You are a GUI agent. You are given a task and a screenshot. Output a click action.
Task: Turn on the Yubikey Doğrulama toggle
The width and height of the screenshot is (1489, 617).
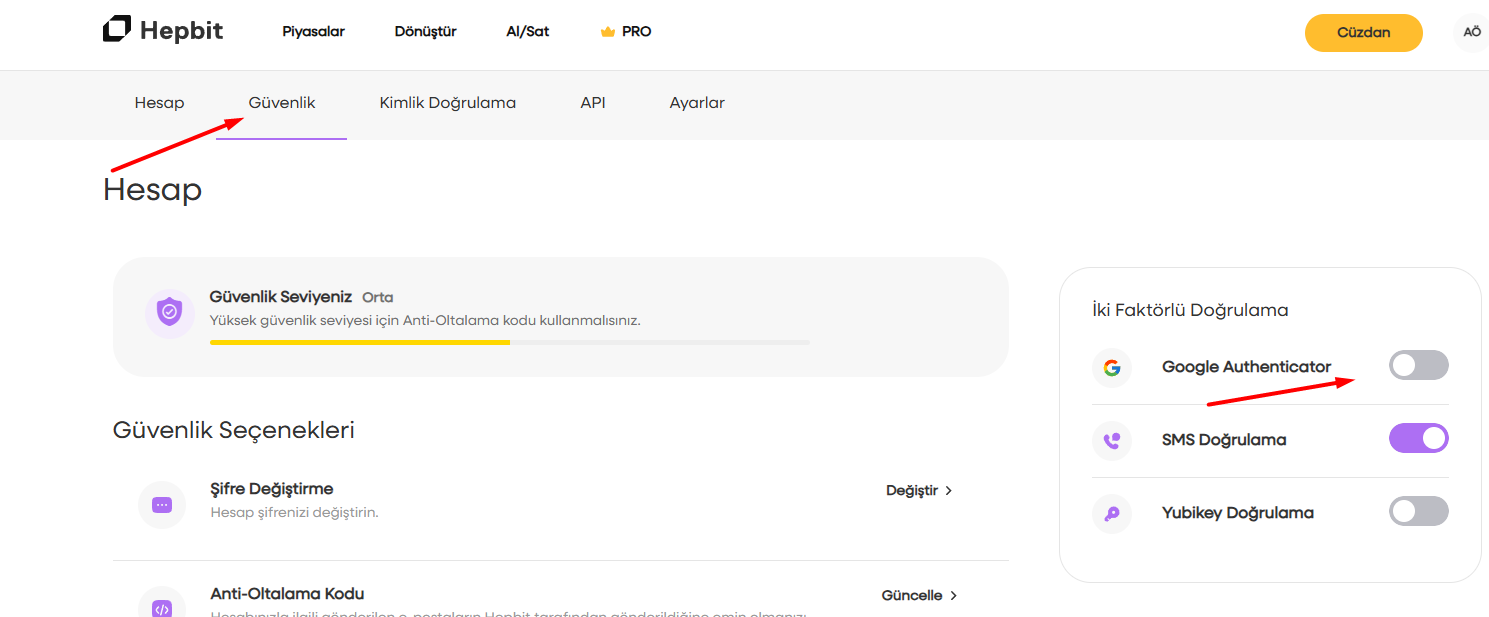1418,512
